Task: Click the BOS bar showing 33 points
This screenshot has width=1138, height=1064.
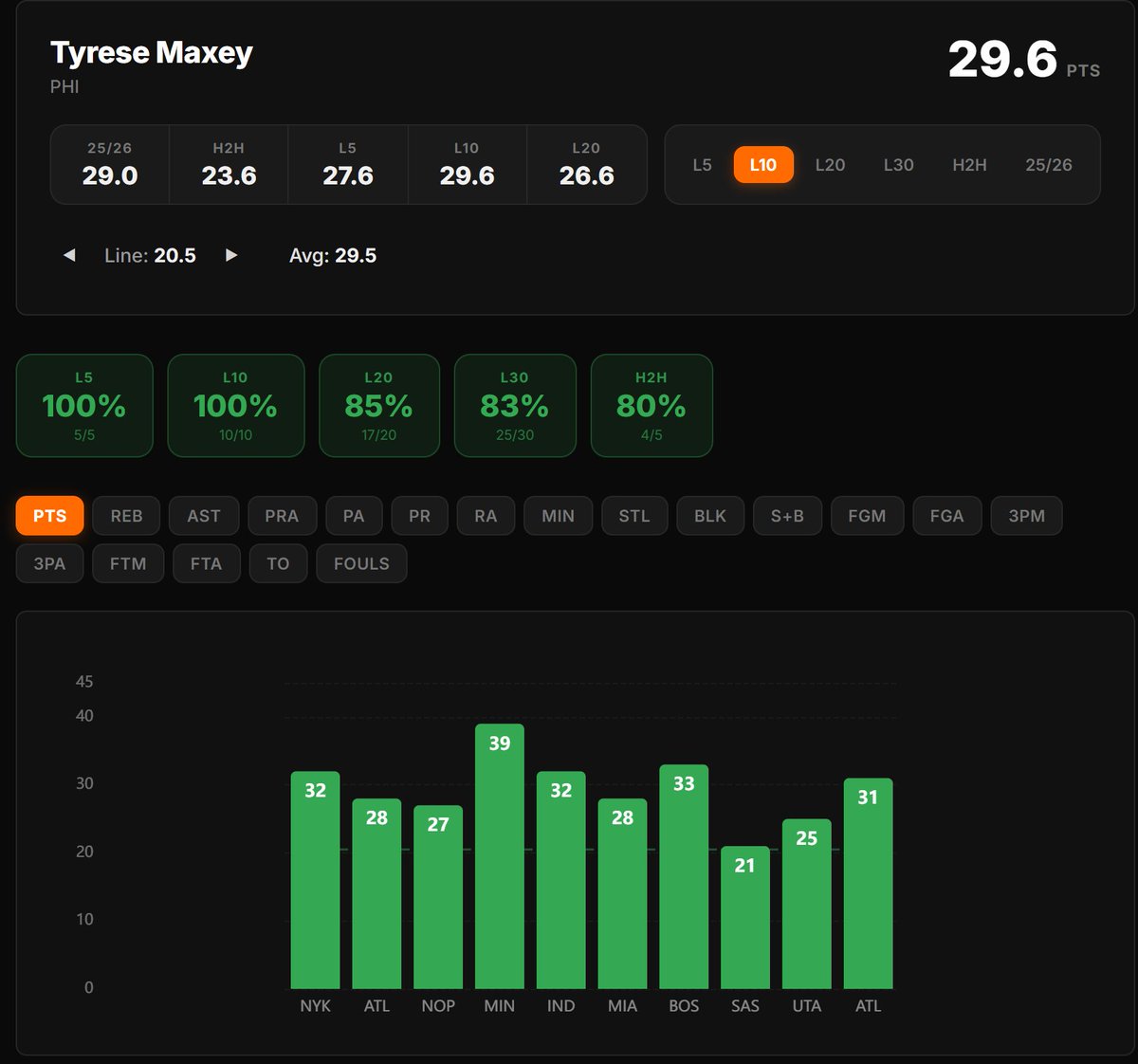Action: click(684, 877)
